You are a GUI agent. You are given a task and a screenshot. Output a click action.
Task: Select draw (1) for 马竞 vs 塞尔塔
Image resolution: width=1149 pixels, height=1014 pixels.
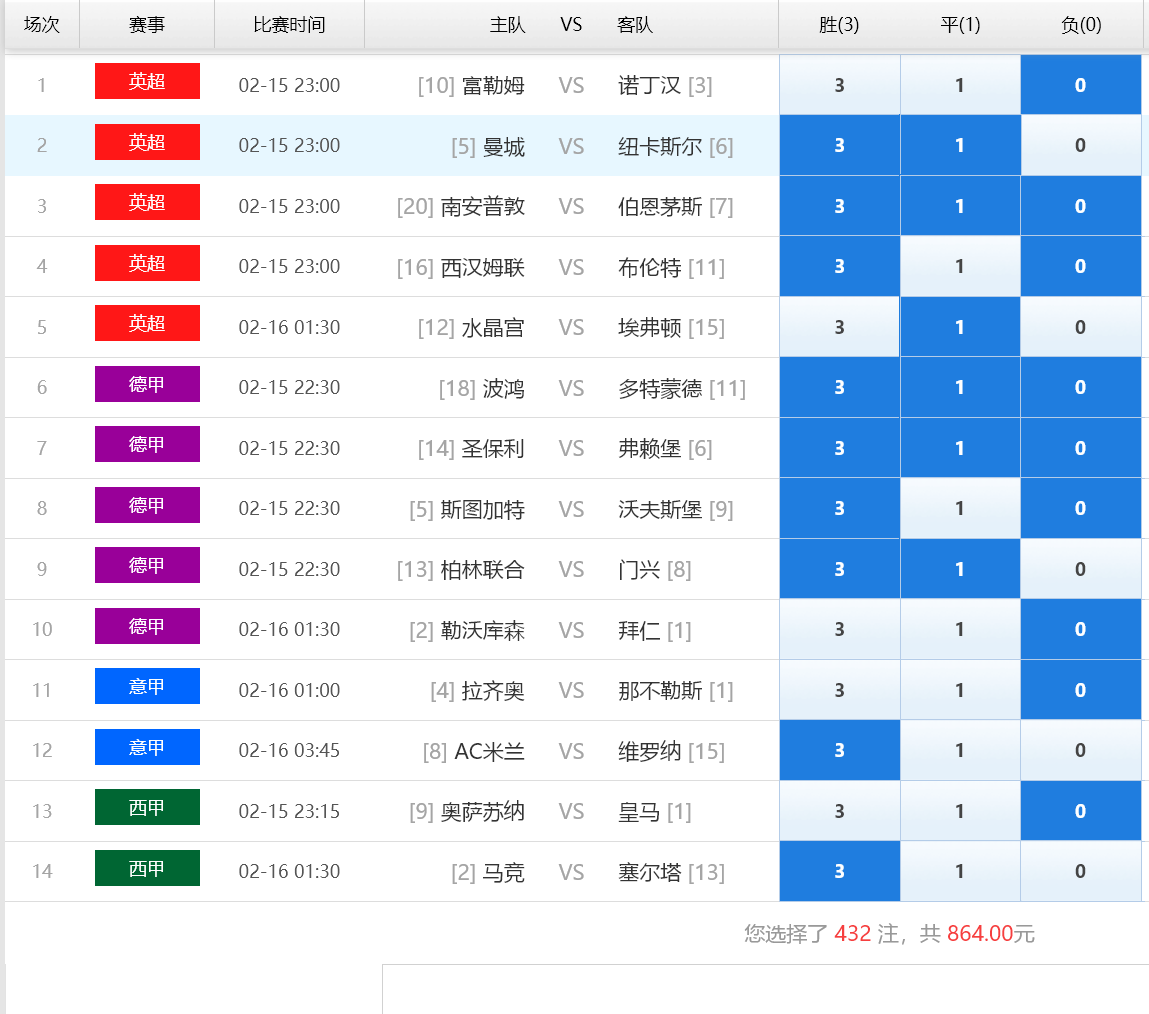click(960, 871)
